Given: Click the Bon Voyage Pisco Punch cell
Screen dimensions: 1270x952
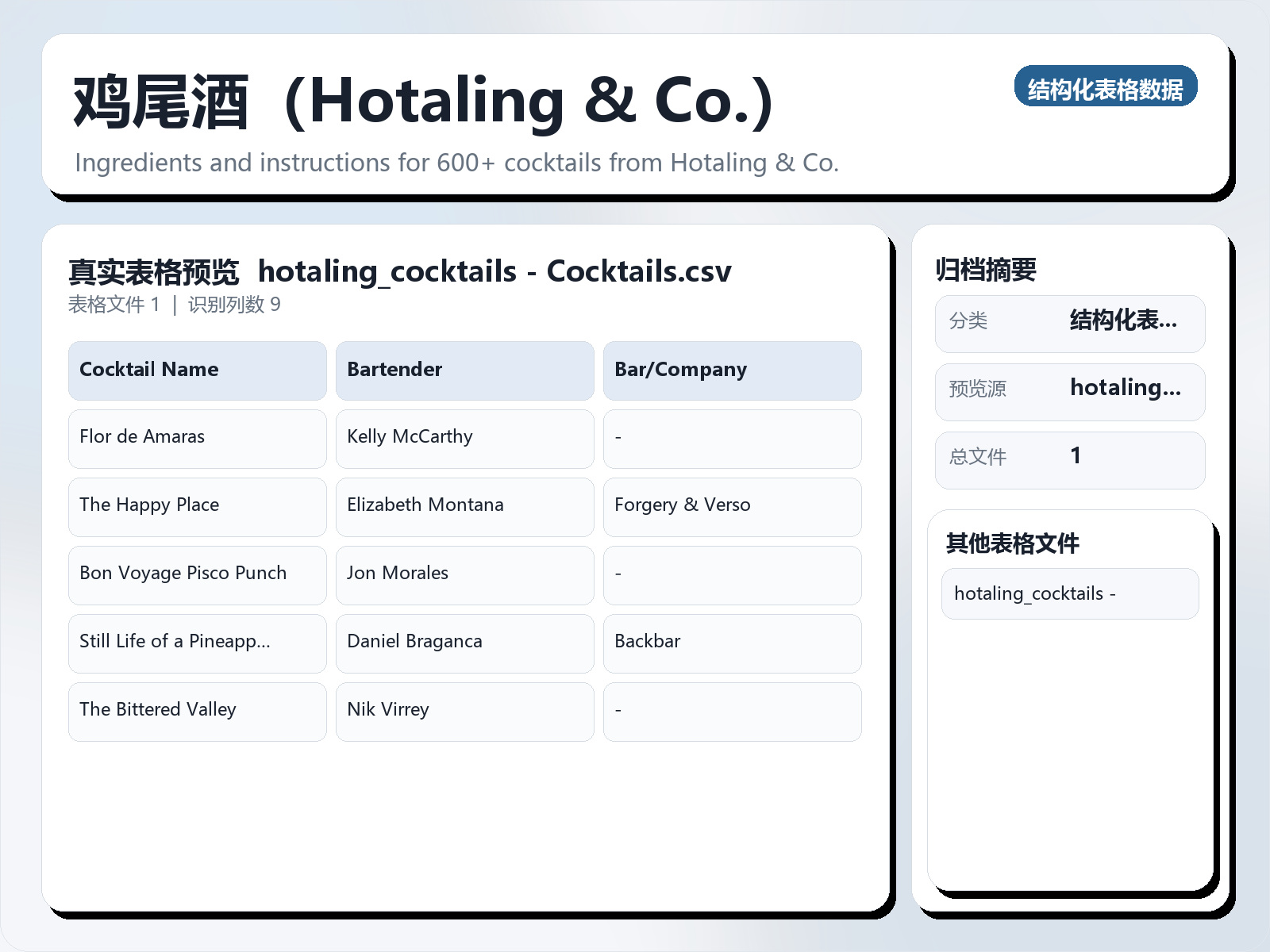Looking at the screenshot, I should pos(196,574).
